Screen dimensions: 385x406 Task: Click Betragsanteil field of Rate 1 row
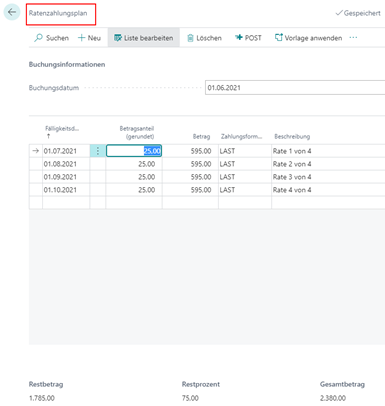tap(134, 151)
